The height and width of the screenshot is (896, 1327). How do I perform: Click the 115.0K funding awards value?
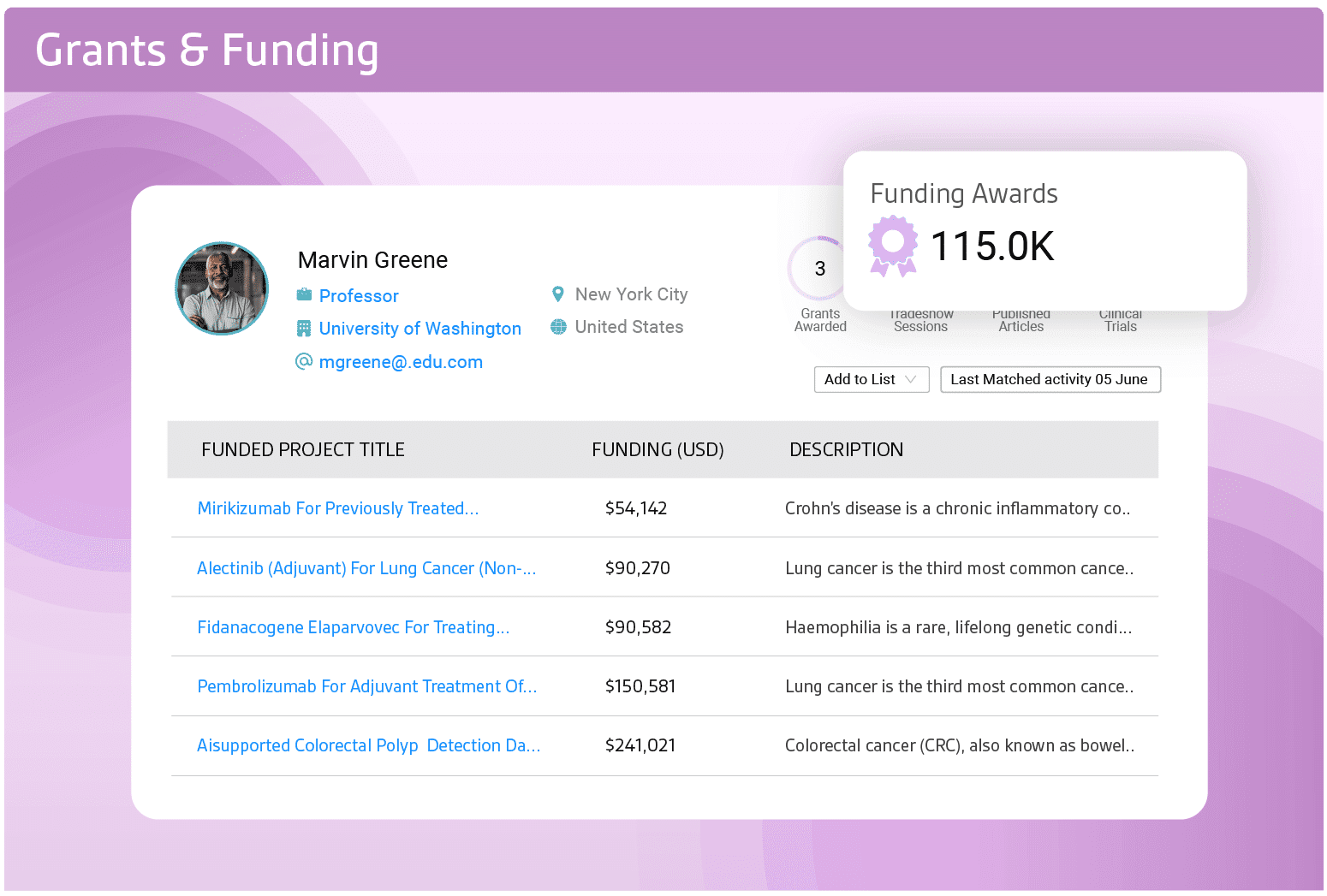point(992,246)
